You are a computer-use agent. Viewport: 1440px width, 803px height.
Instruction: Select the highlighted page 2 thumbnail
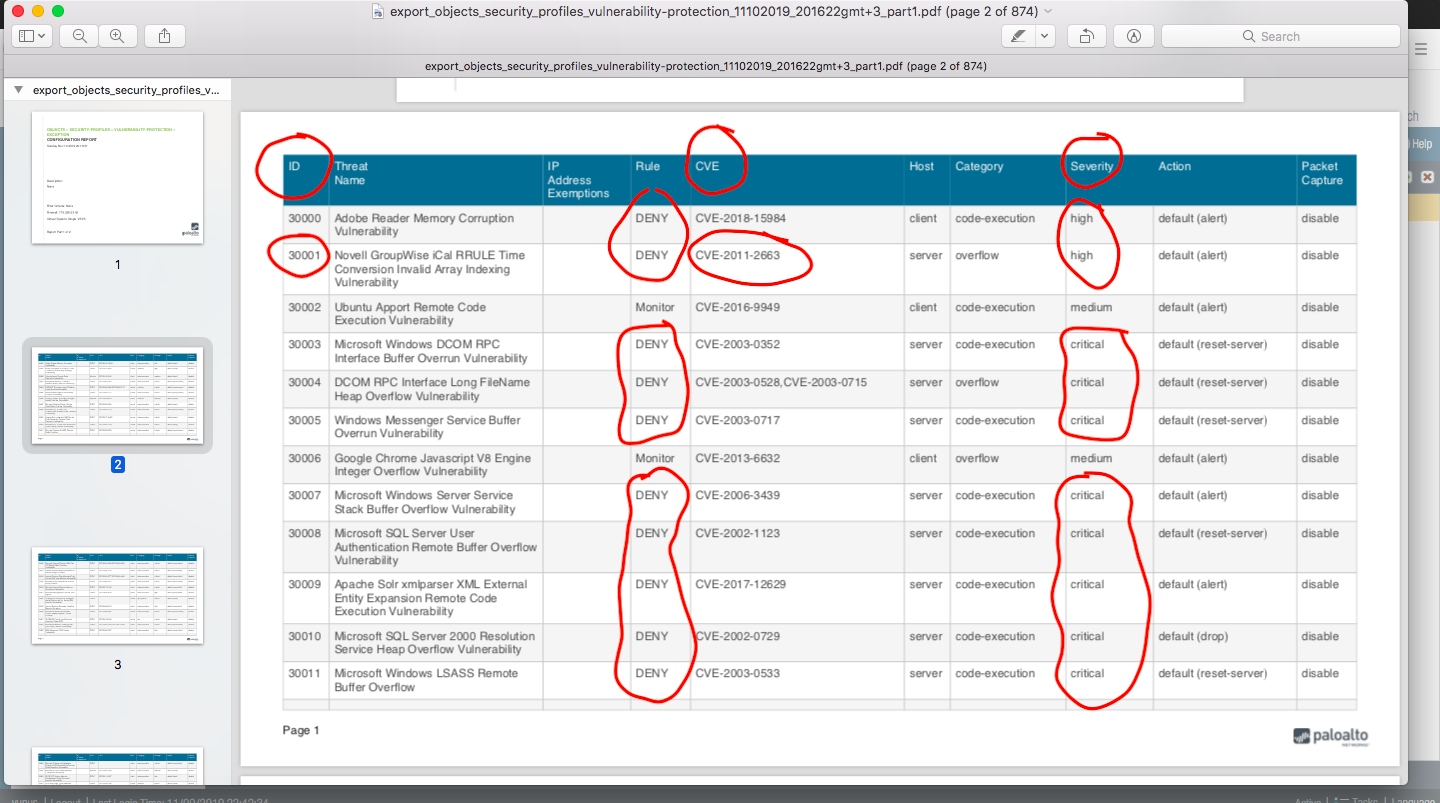(117, 395)
